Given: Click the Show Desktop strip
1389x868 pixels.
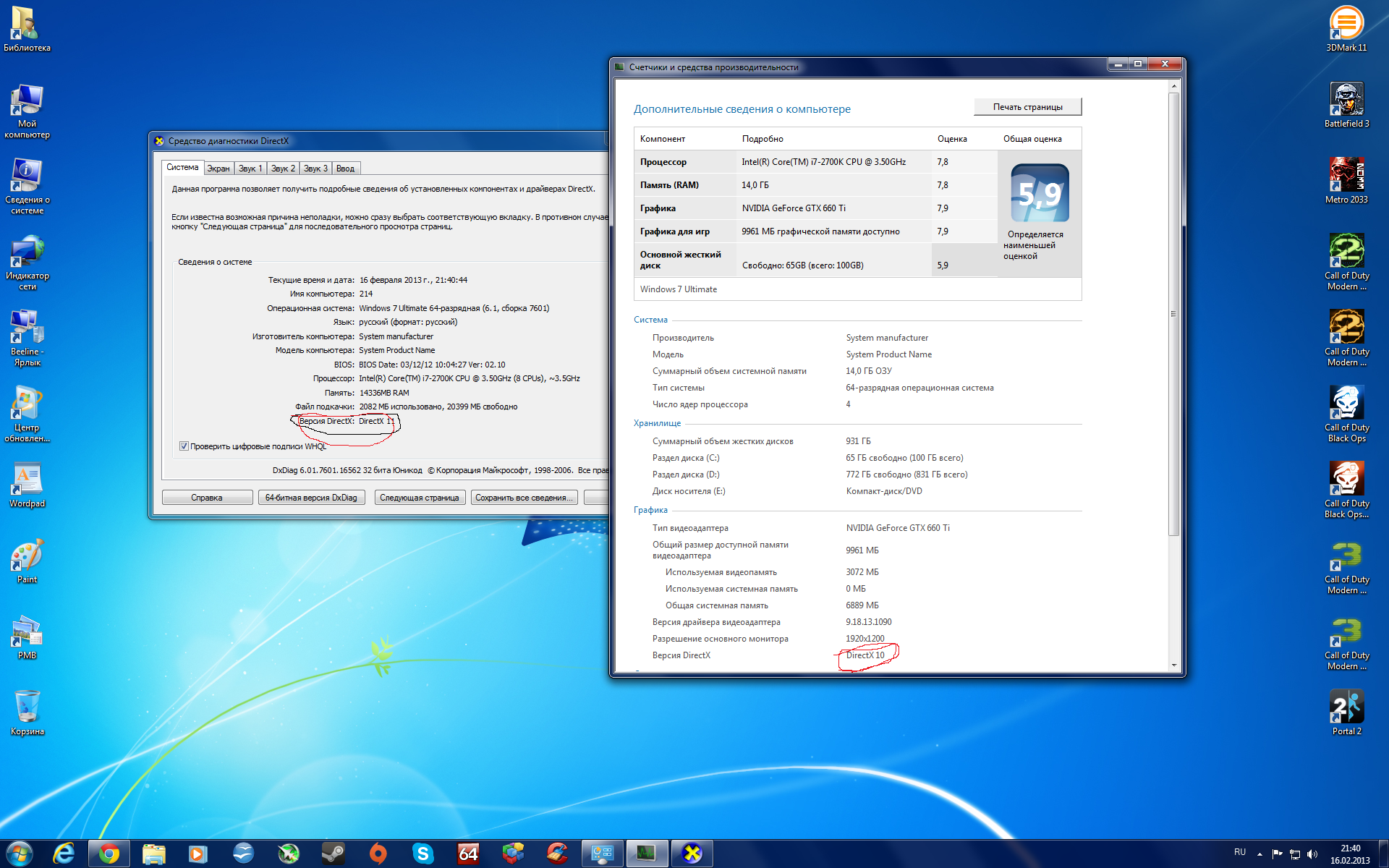Looking at the screenshot, I should pos(1384,854).
